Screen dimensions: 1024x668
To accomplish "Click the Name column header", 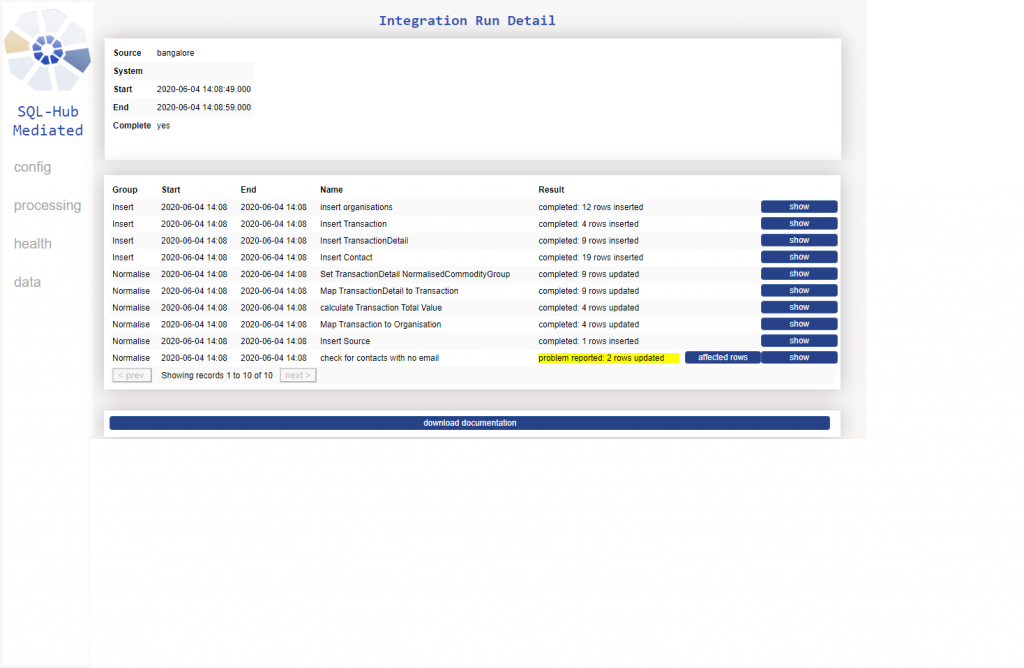I will 331,190.
